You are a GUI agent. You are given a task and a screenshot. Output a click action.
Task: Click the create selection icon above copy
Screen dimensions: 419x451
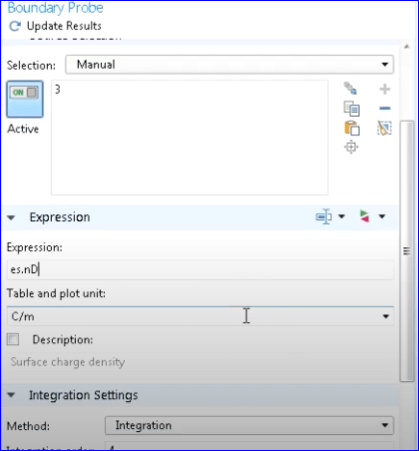[350, 88]
